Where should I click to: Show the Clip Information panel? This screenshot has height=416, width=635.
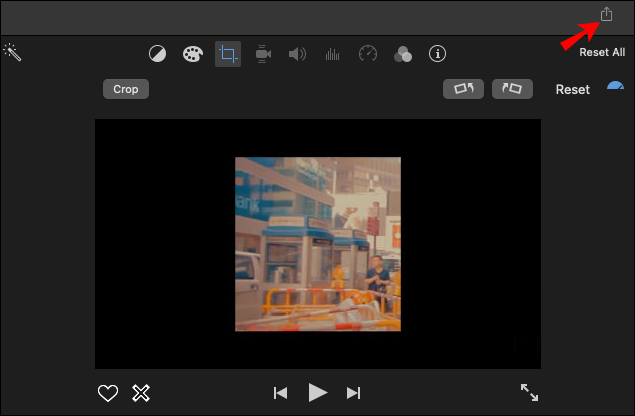point(437,54)
